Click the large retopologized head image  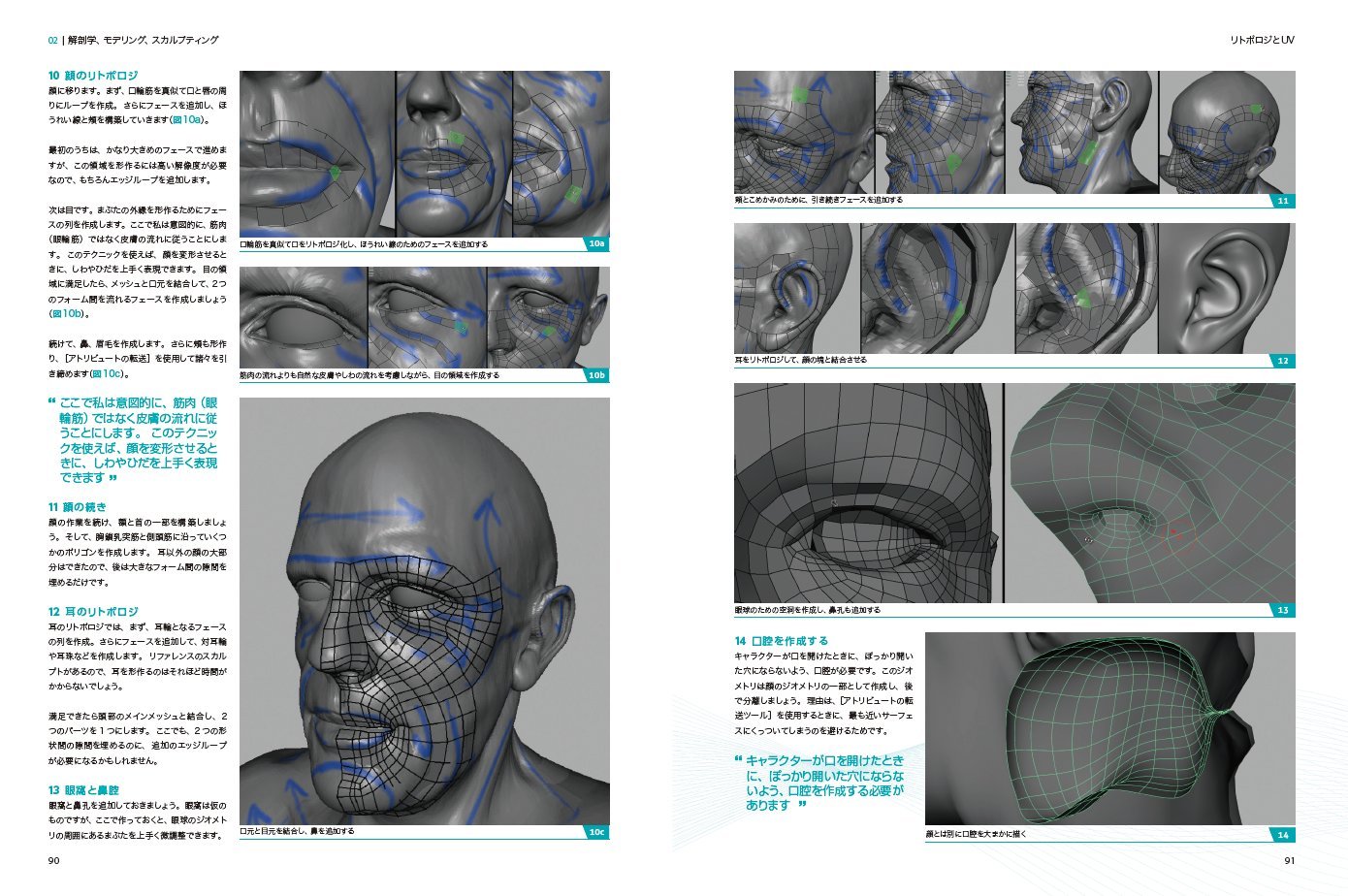pyautogui.click(x=425, y=611)
